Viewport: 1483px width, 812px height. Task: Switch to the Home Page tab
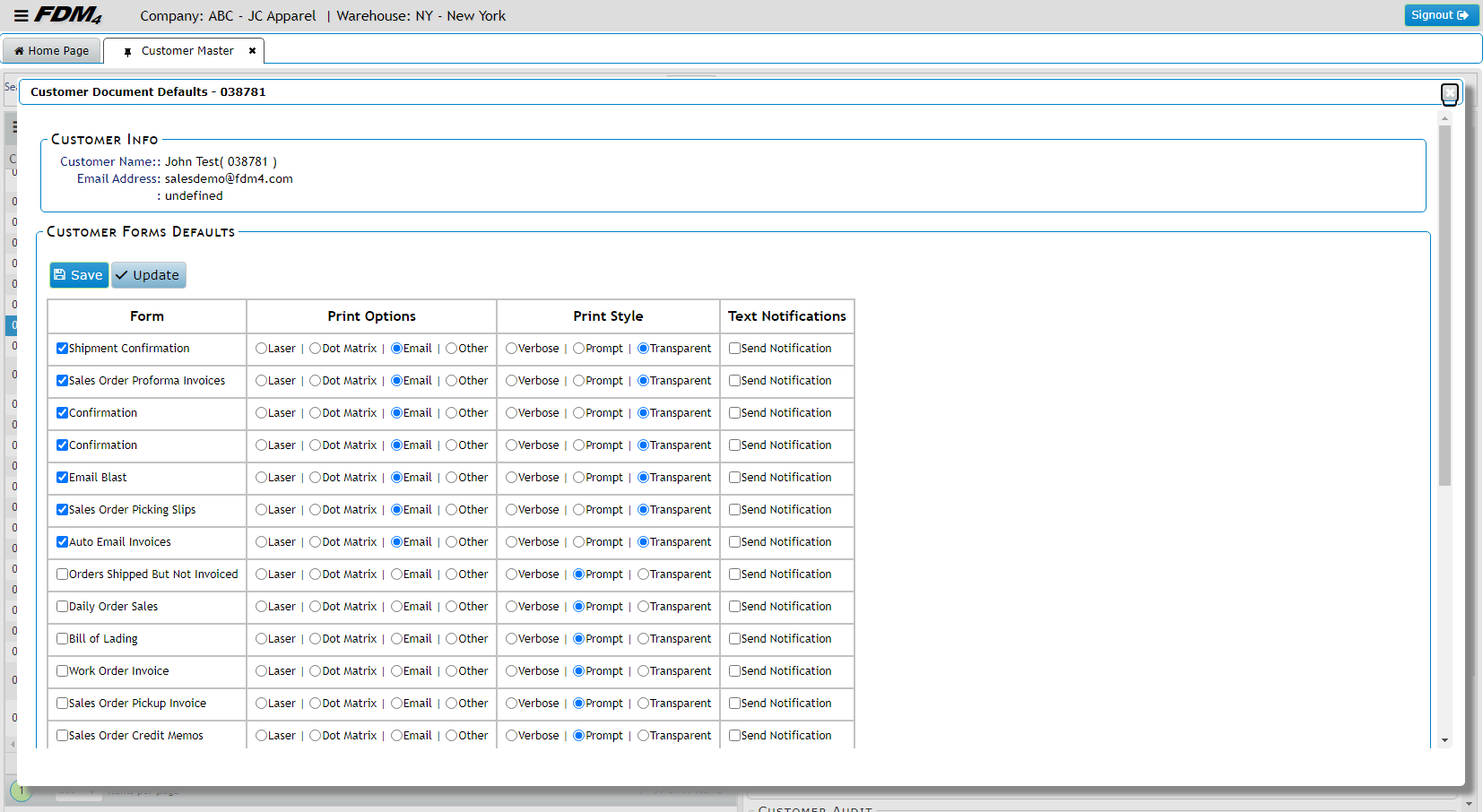51,51
